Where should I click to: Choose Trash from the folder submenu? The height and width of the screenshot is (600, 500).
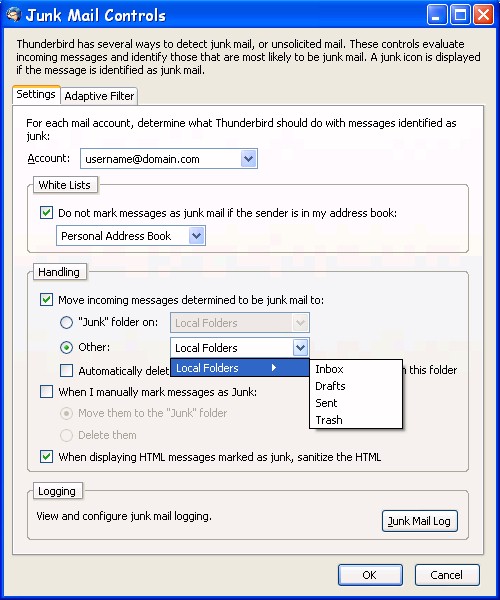(x=355, y=420)
